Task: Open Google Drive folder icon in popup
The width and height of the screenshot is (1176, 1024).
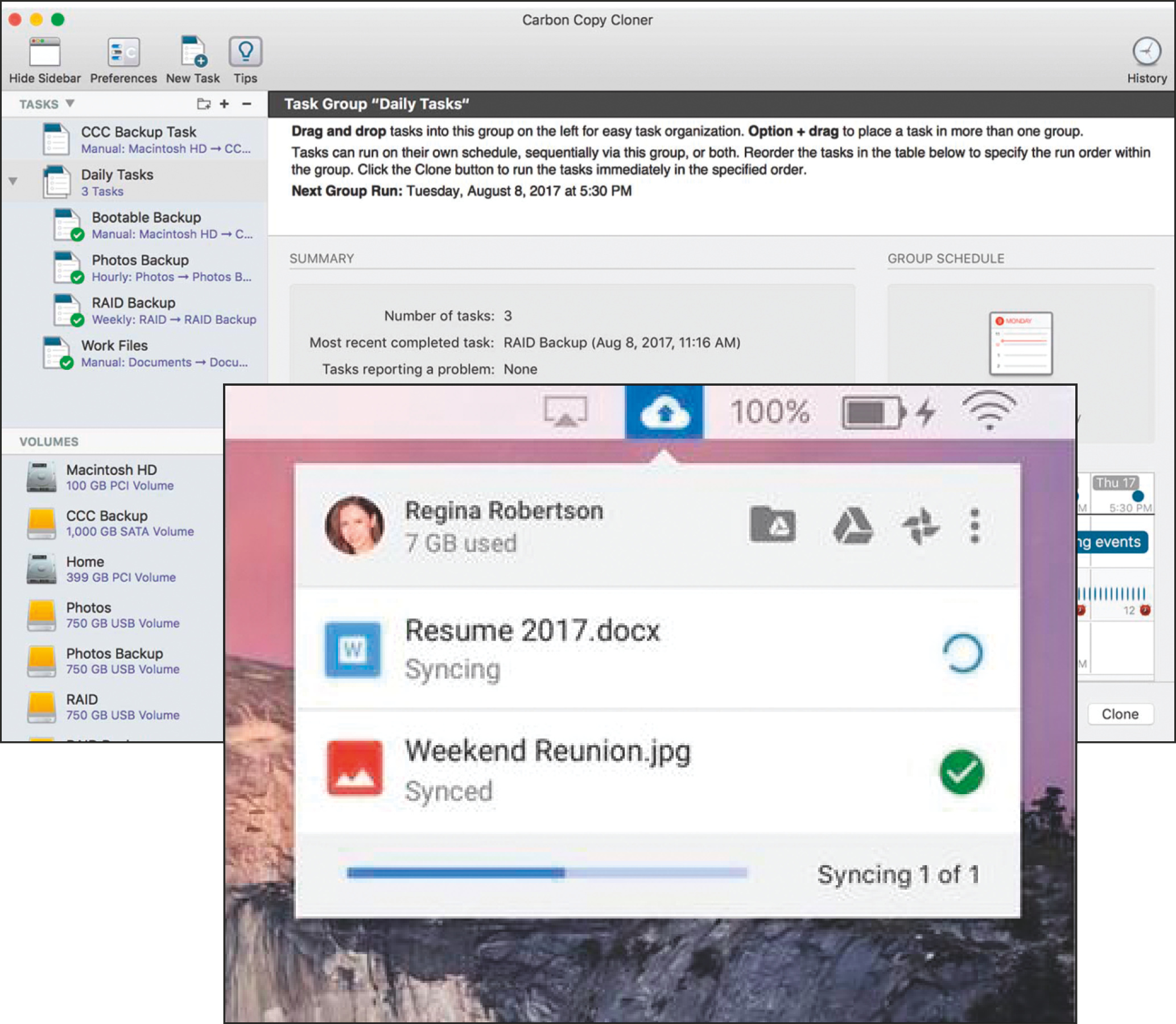Action: pyautogui.click(x=772, y=525)
